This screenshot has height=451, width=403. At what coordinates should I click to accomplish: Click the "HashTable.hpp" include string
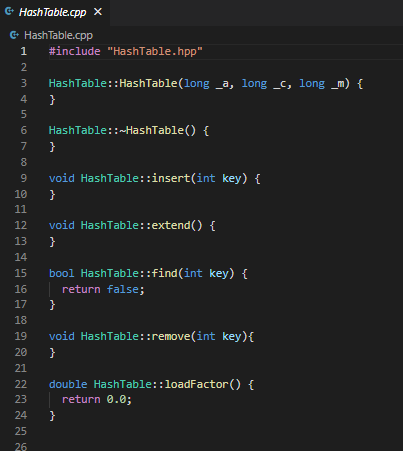(x=155, y=51)
